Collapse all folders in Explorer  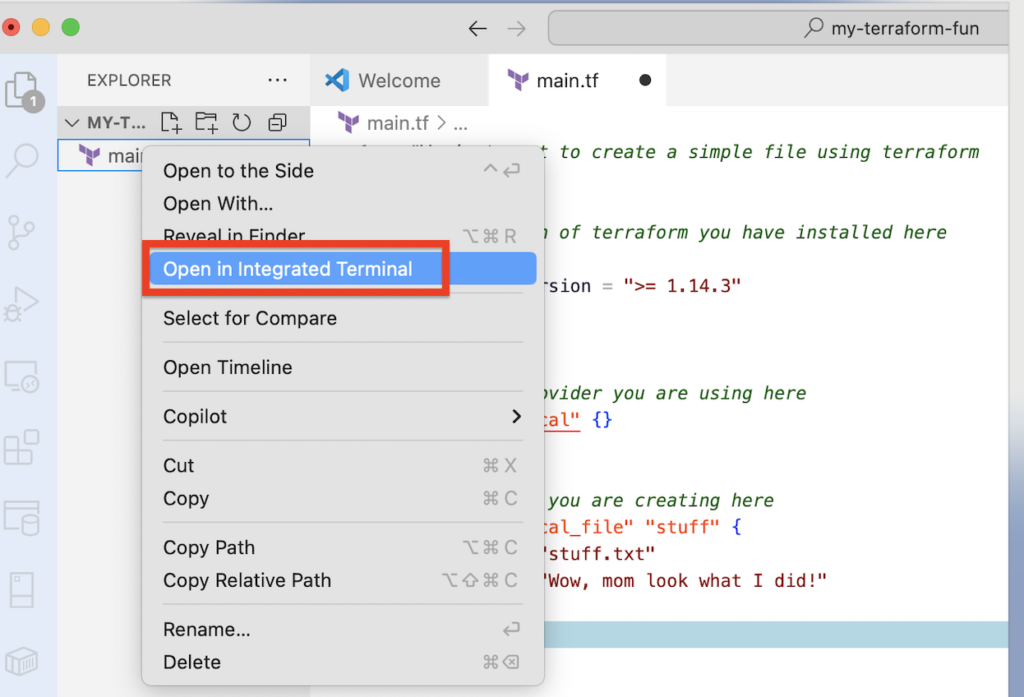[277, 123]
